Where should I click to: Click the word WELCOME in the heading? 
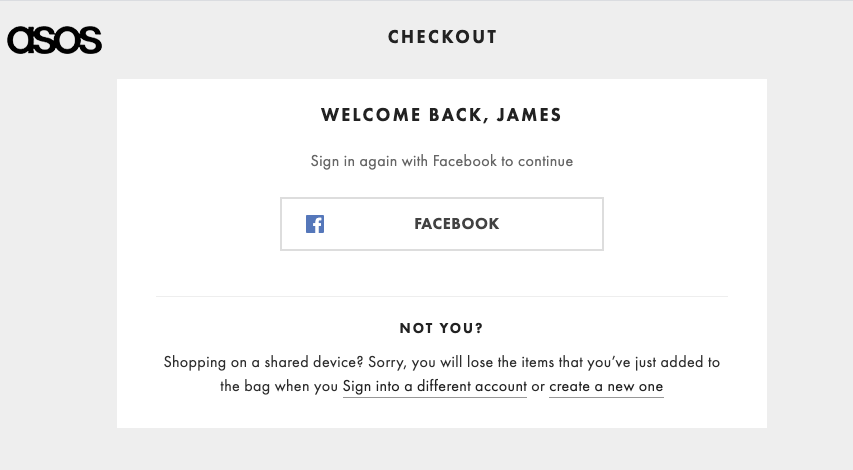370,115
